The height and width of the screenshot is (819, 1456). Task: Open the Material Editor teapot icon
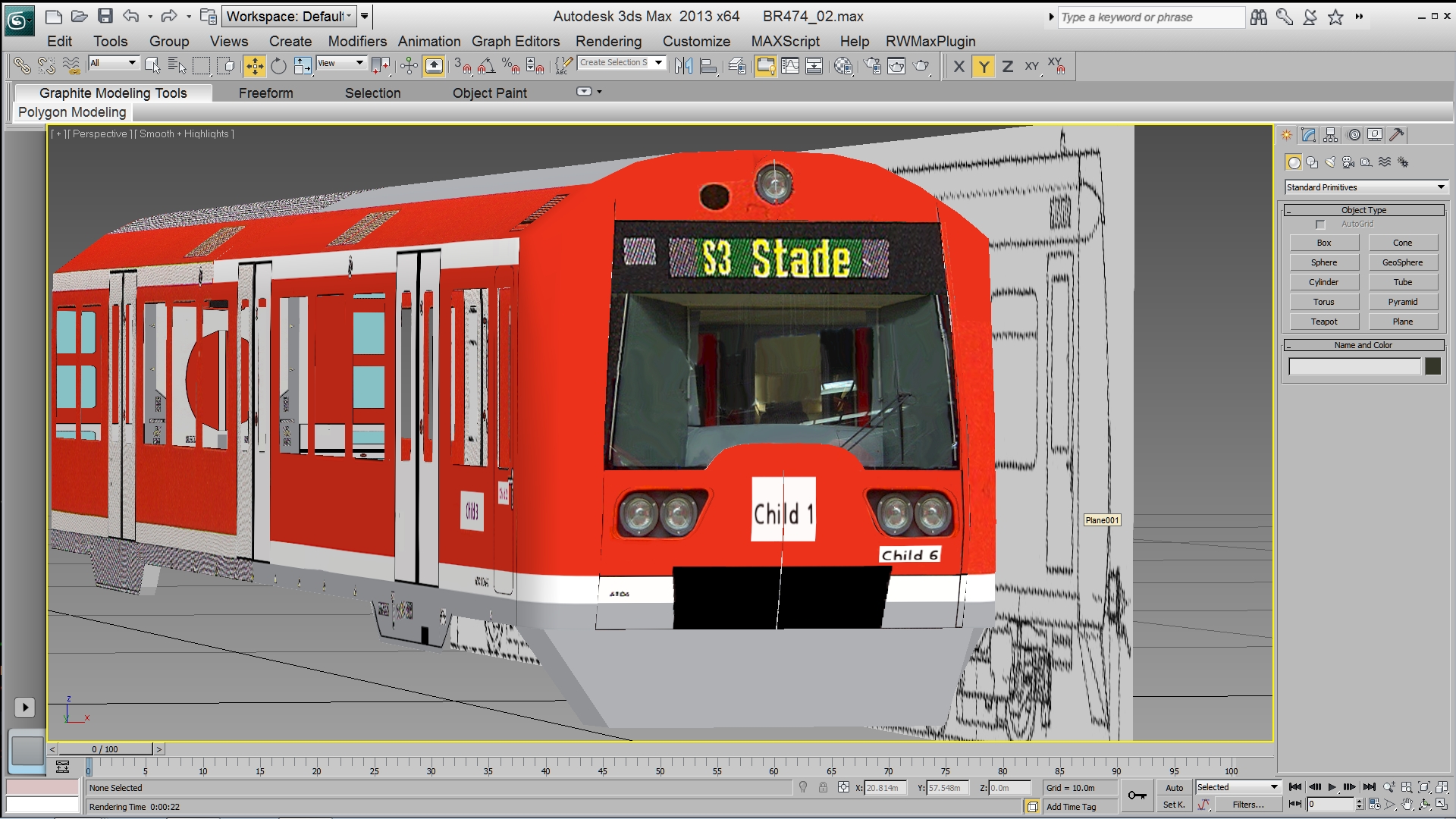tap(843, 67)
